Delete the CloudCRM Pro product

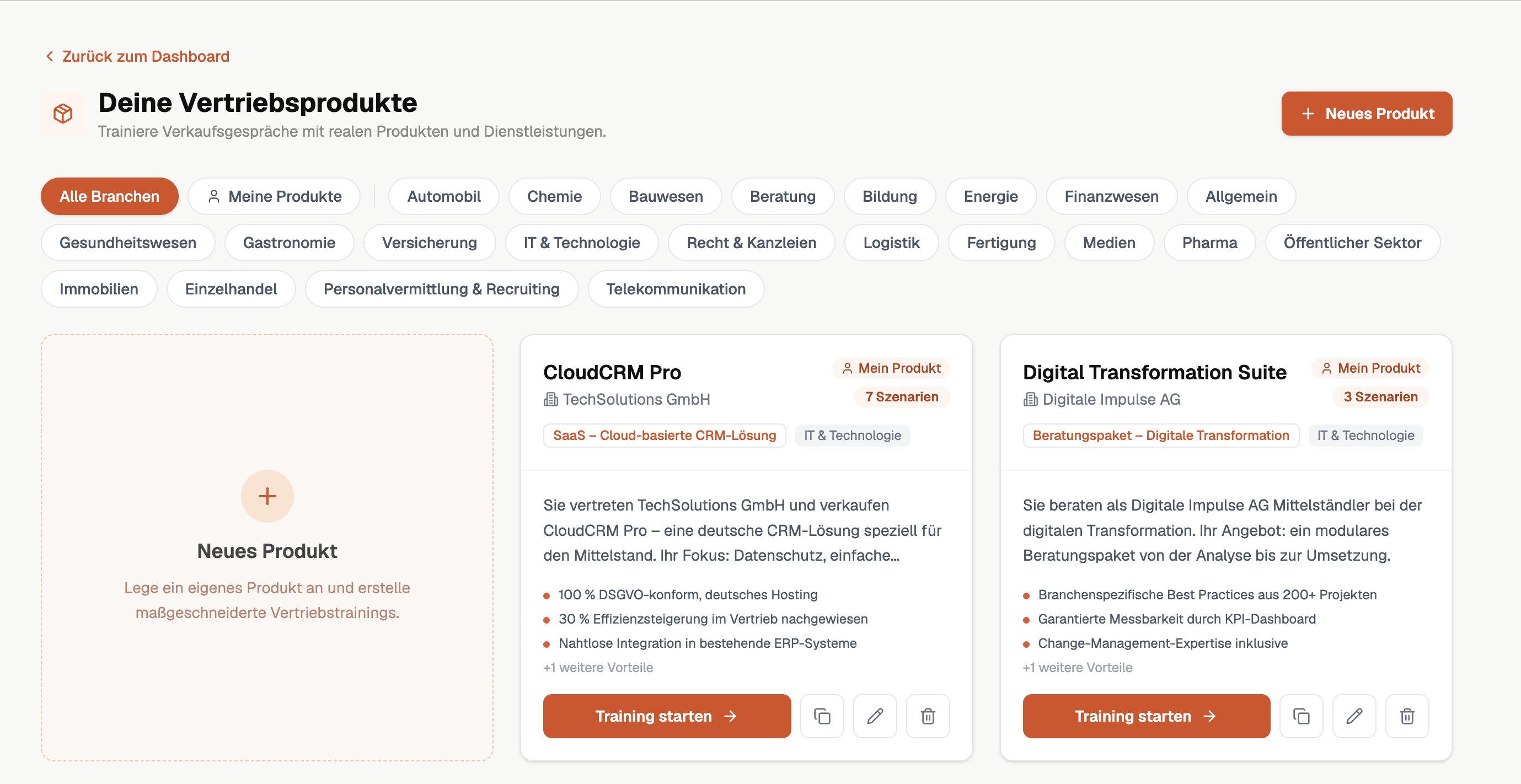click(927, 716)
